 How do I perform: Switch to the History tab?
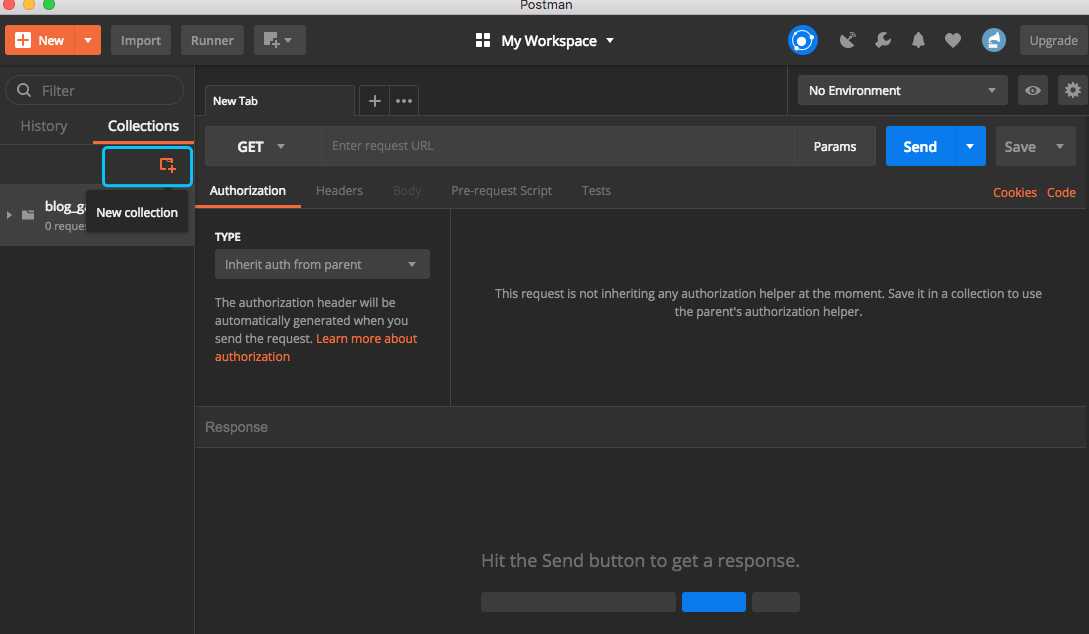tap(44, 126)
